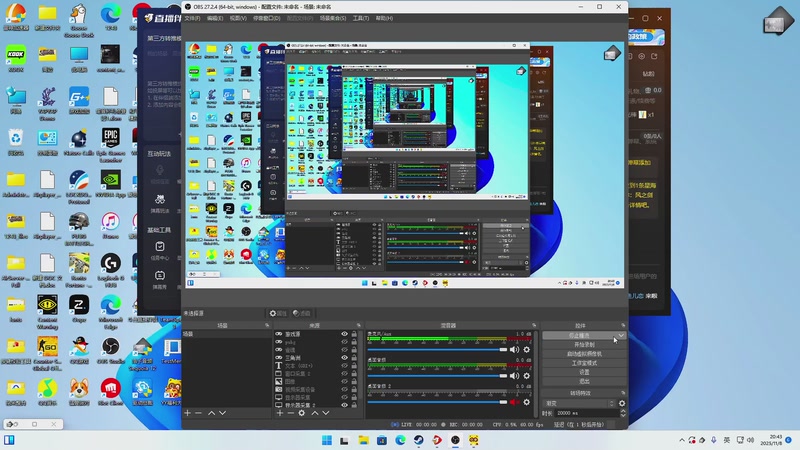The width and height of the screenshot is (800, 450).
Task: Open the 场景集合(S) menu in OBS
Action: click(x=333, y=18)
